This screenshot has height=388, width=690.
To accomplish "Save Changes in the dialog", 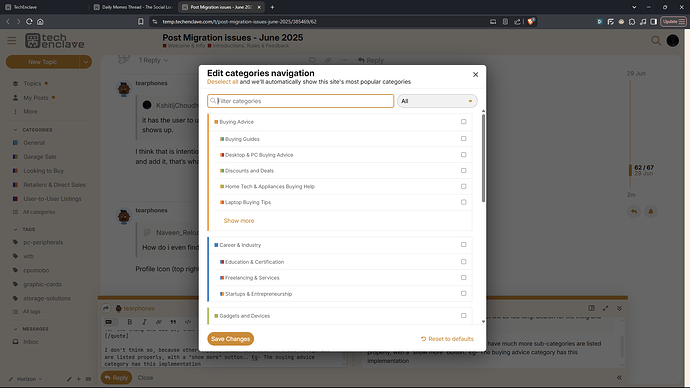I will tap(231, 339).
